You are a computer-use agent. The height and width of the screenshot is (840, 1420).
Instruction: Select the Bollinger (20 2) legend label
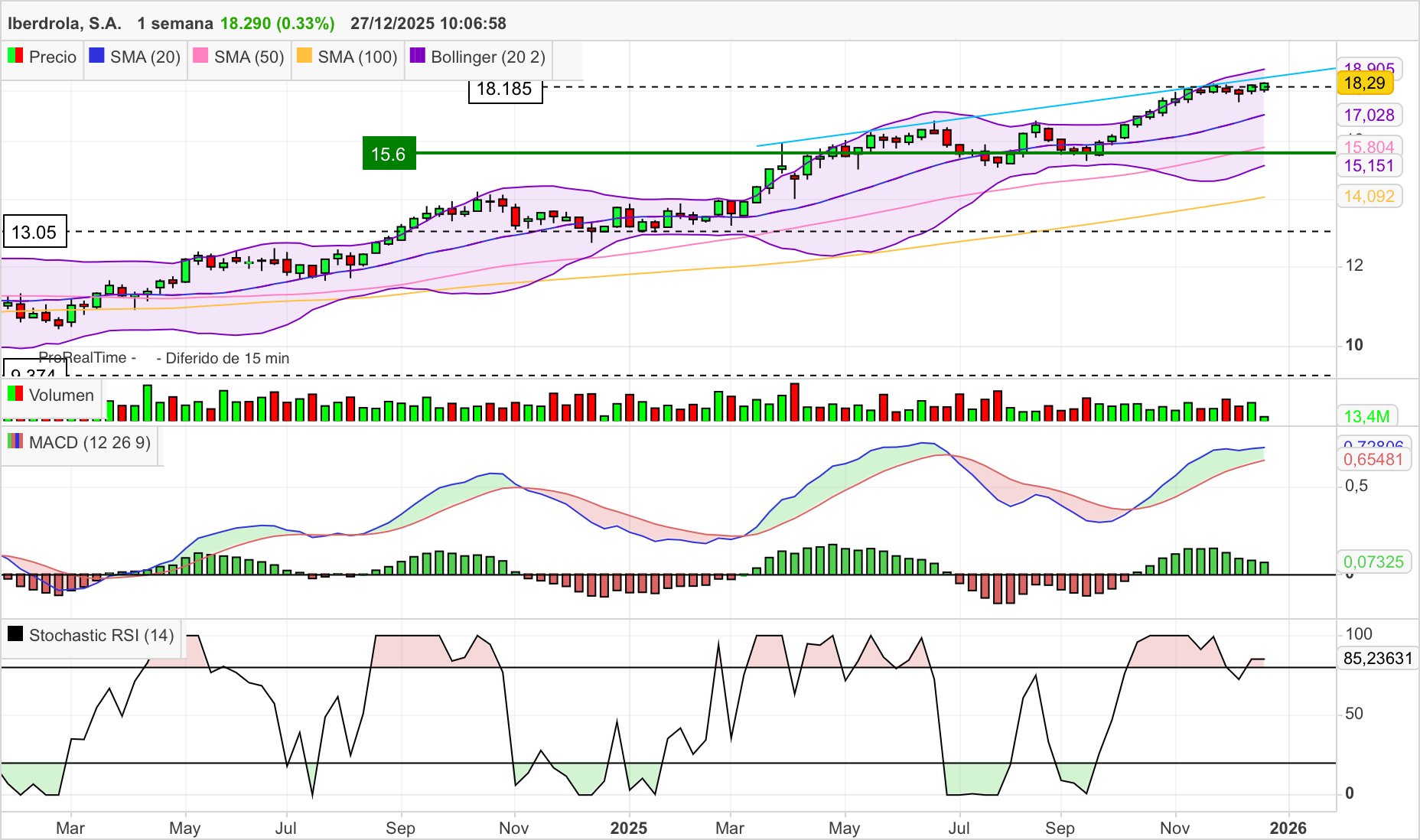click(488, 57)
